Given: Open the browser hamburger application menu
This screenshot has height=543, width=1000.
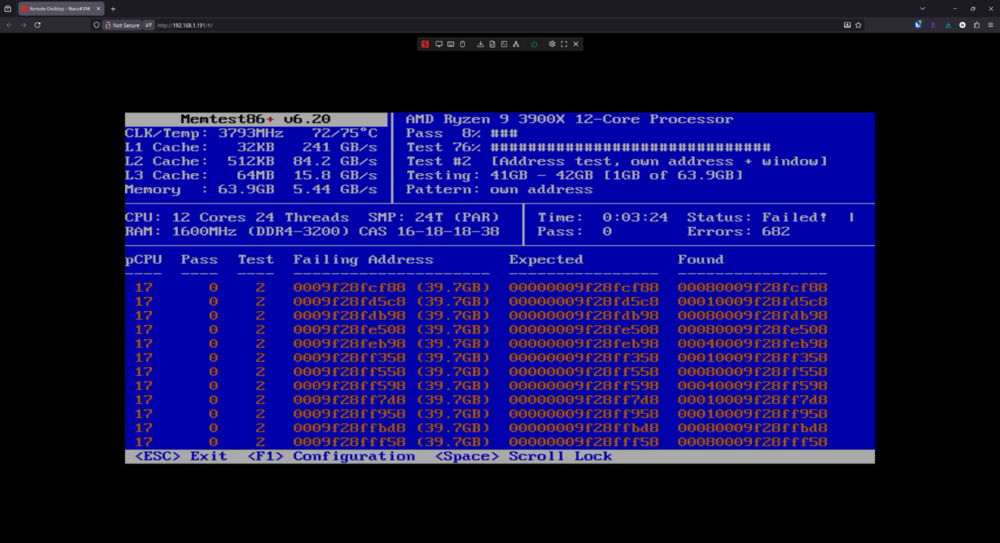Looking at the screenshot, I should tap(990, 25).
